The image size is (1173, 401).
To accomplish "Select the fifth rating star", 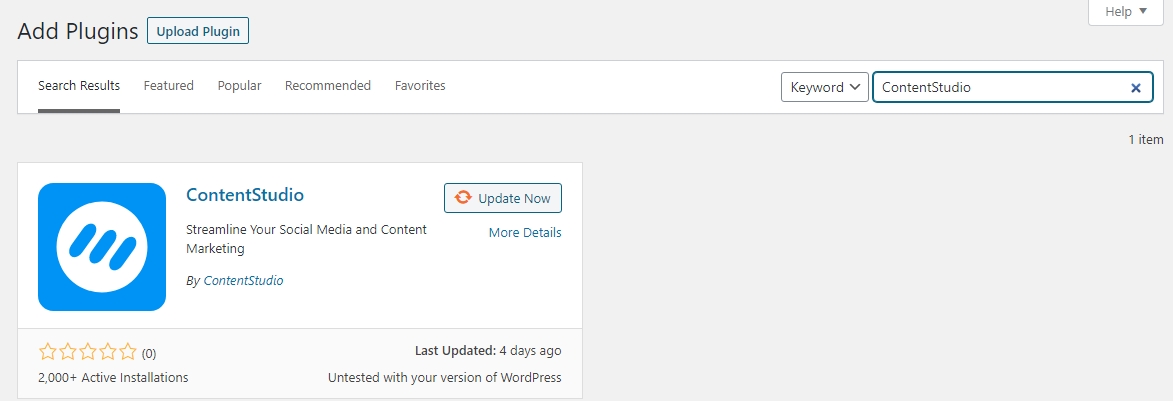I will [129, 352].
